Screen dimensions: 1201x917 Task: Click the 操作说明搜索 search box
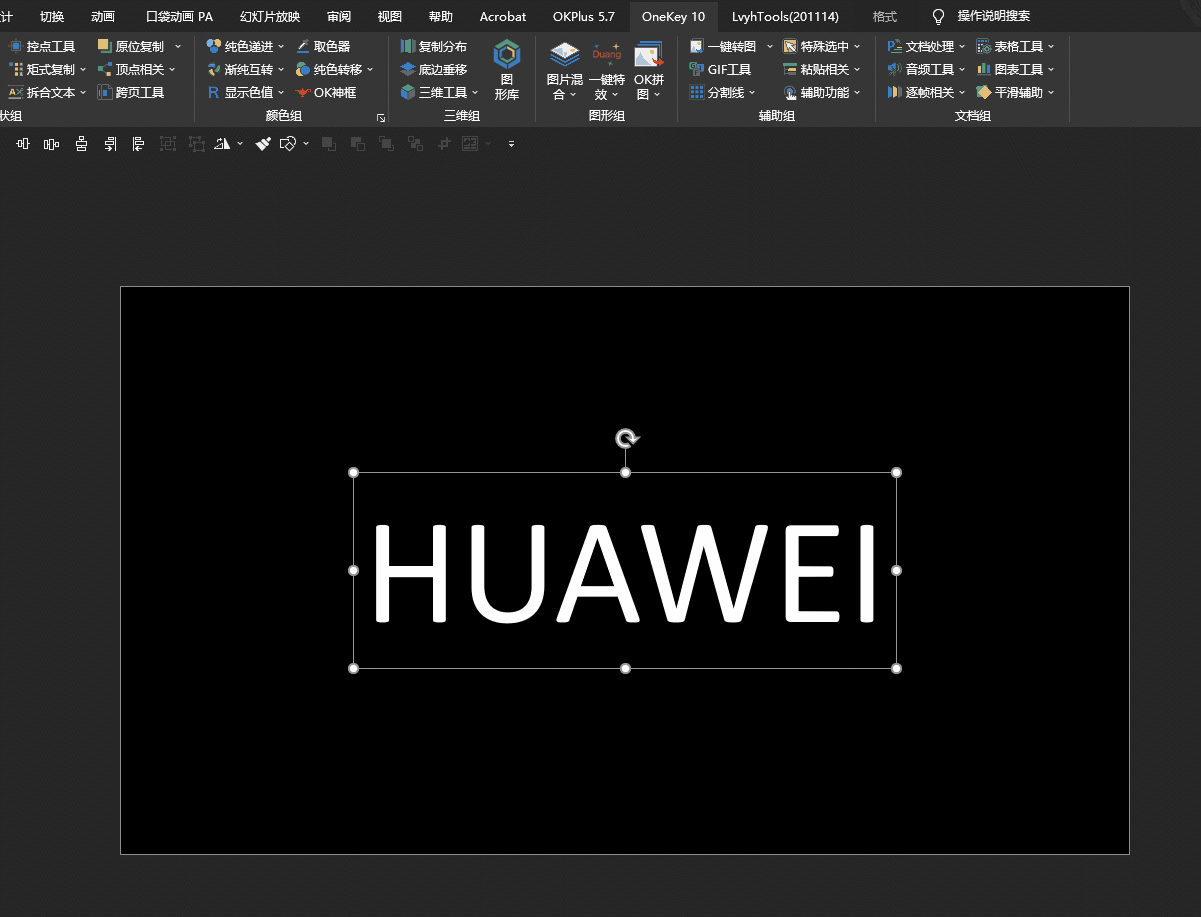coord(993,16)
